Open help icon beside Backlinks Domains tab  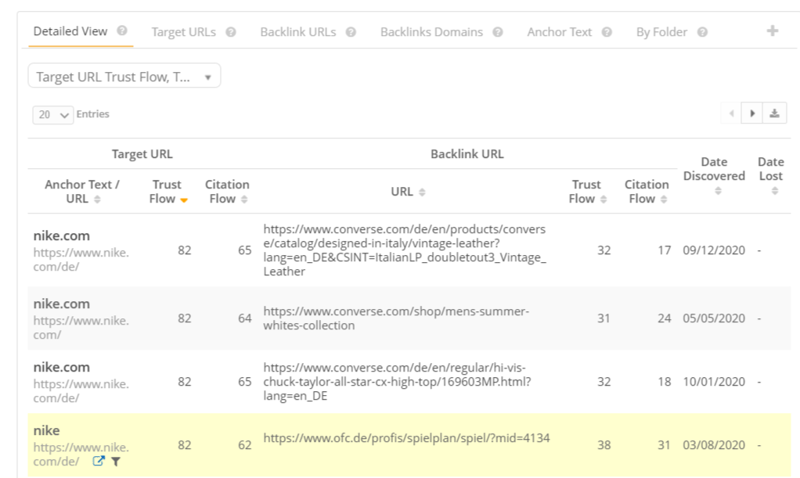(x=497, y=32)
